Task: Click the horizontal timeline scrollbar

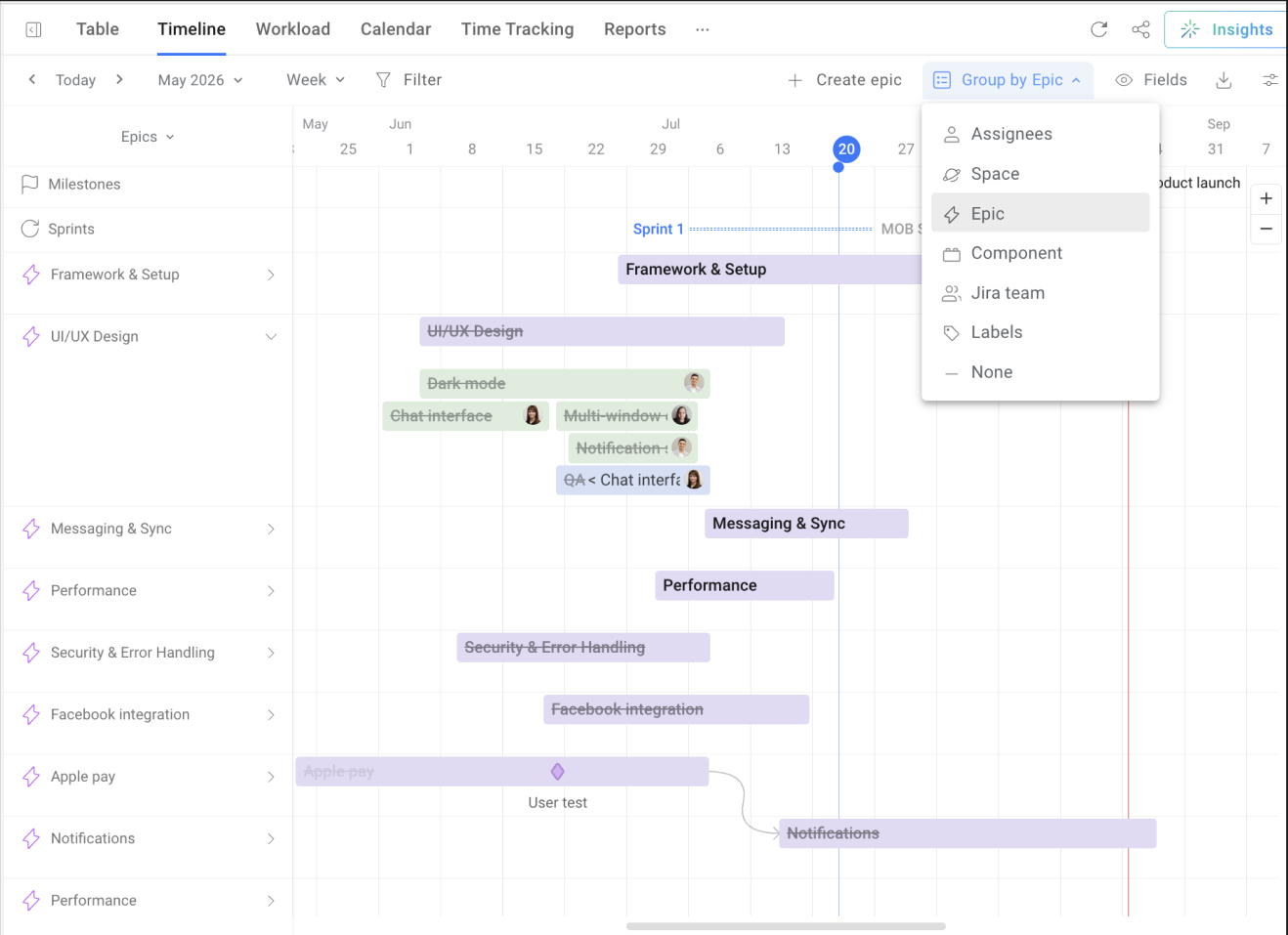Action: (786, 926)
